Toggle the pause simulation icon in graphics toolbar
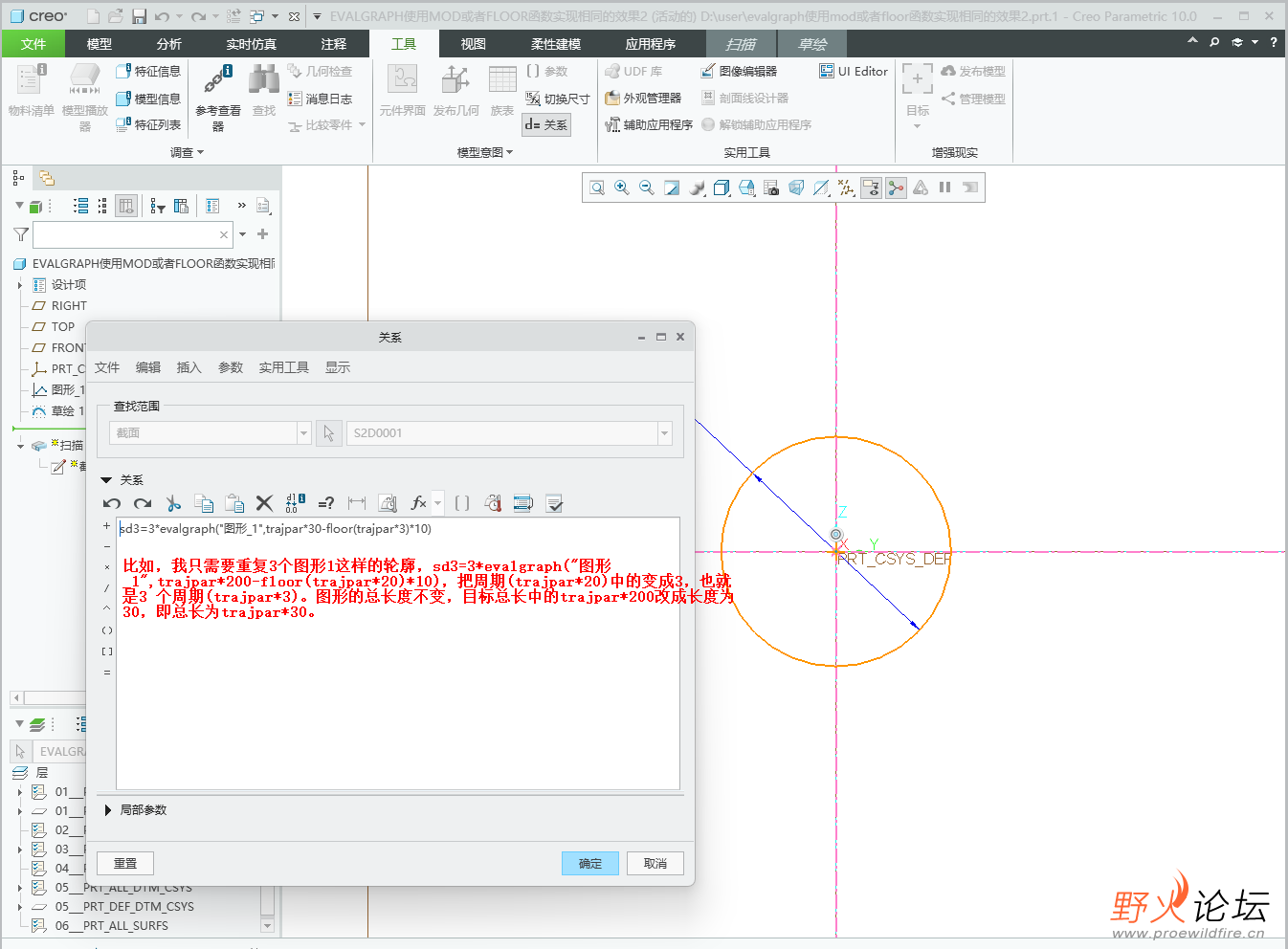 [945, 188]
